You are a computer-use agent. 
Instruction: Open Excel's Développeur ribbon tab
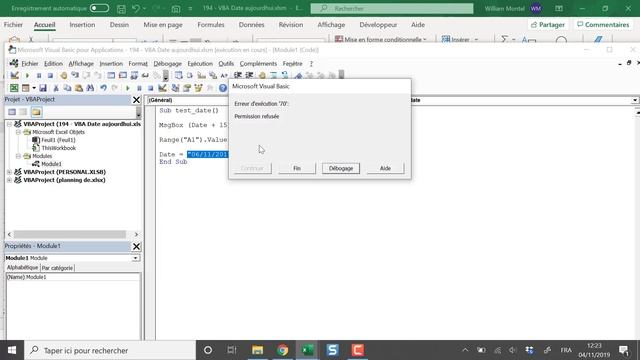378,25
